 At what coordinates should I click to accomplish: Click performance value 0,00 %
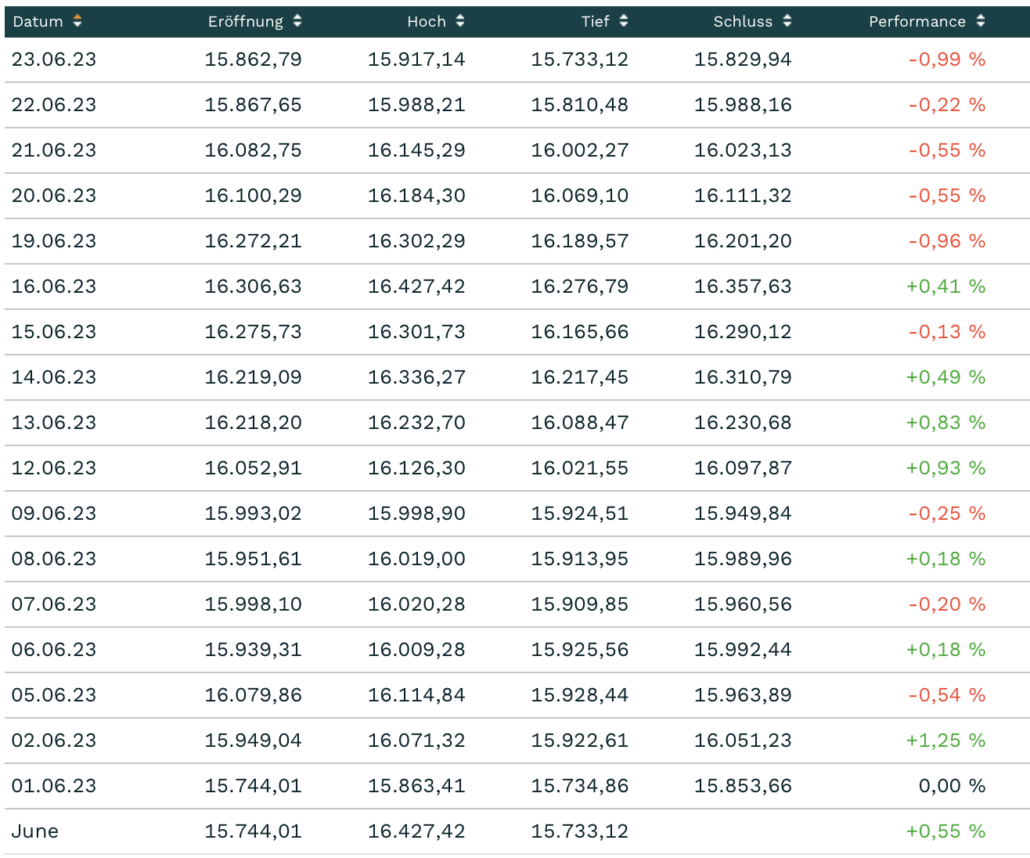click(952, 785)
